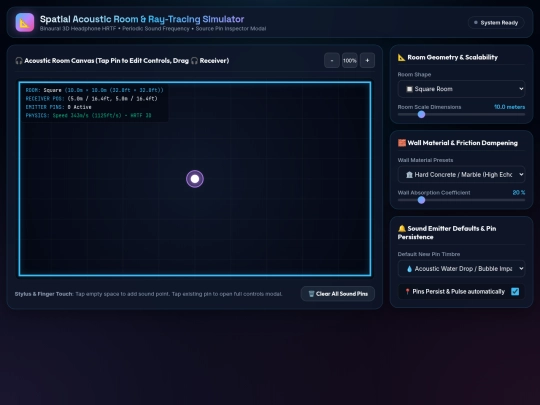Click the headphone receiver marker in canvas
This screenshot has height=405, width=540.
coord(195,179)
